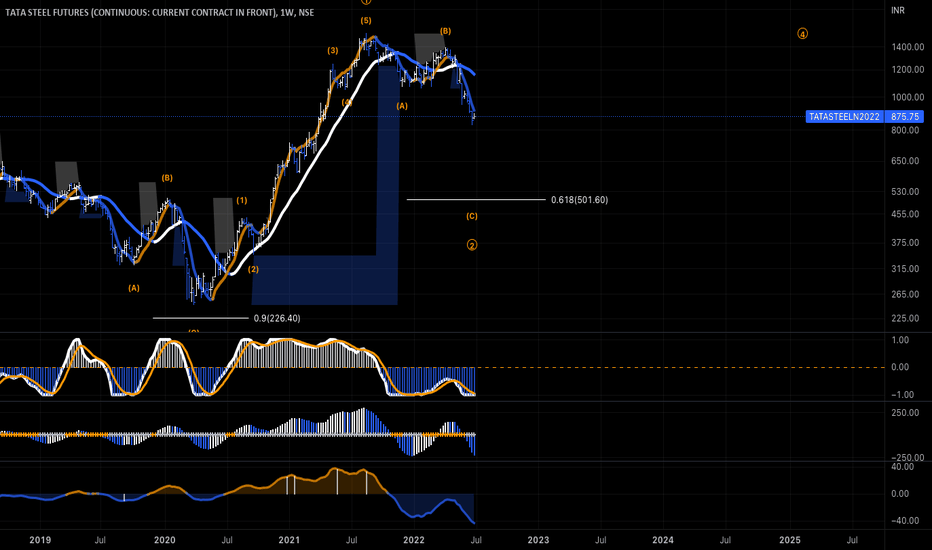
Task: Click the white 0.9 retracement line
Action: click(200, 318)
